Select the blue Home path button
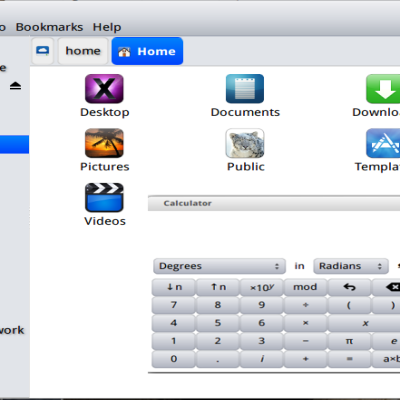400x400 pixels. pyautogui.click(x=147, y=51)
